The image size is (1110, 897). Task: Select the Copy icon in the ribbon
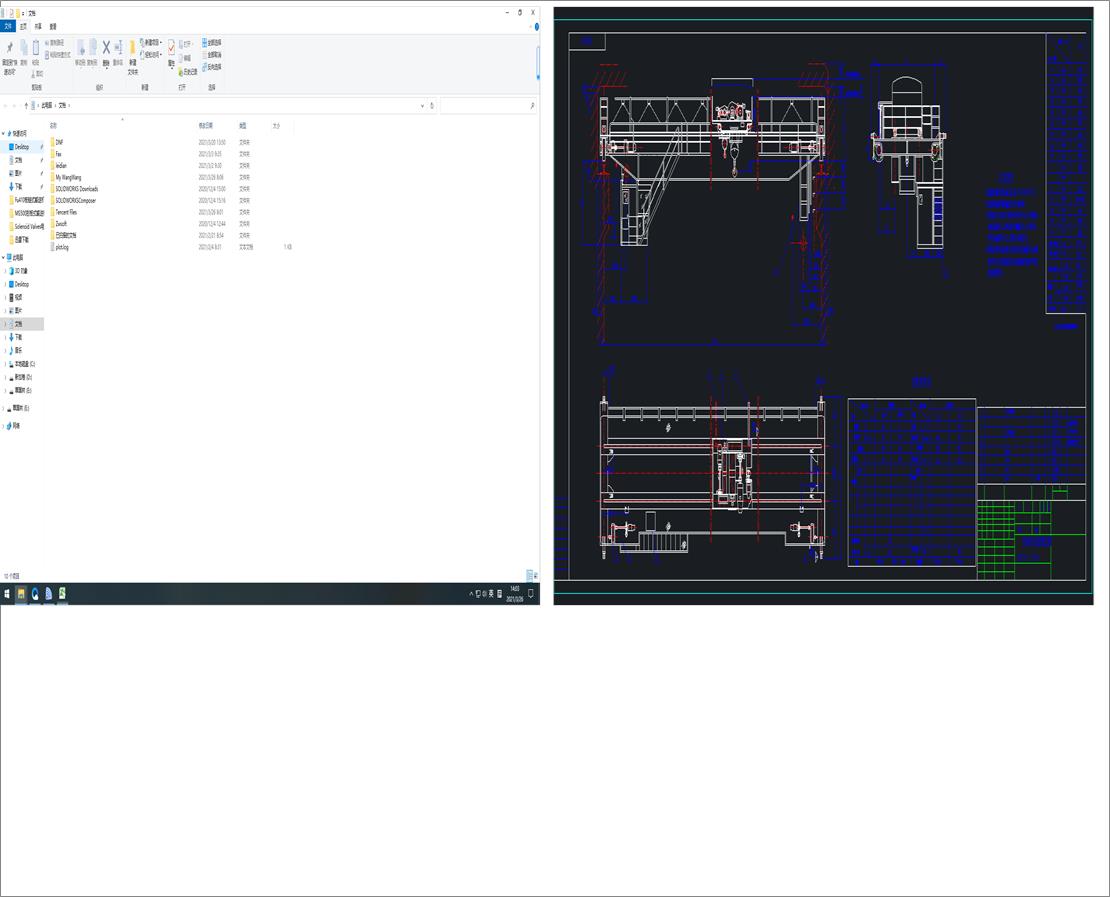point(24,47)
